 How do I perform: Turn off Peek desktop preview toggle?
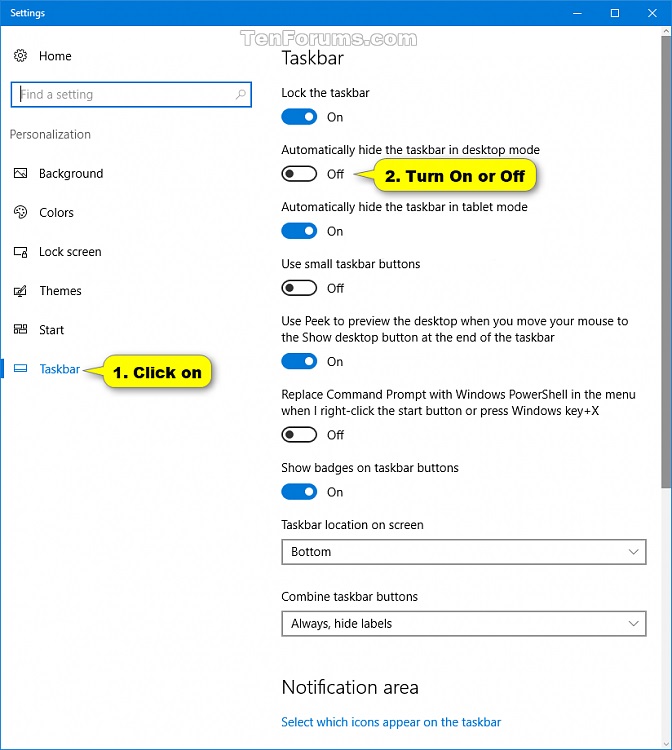point(299,361)
